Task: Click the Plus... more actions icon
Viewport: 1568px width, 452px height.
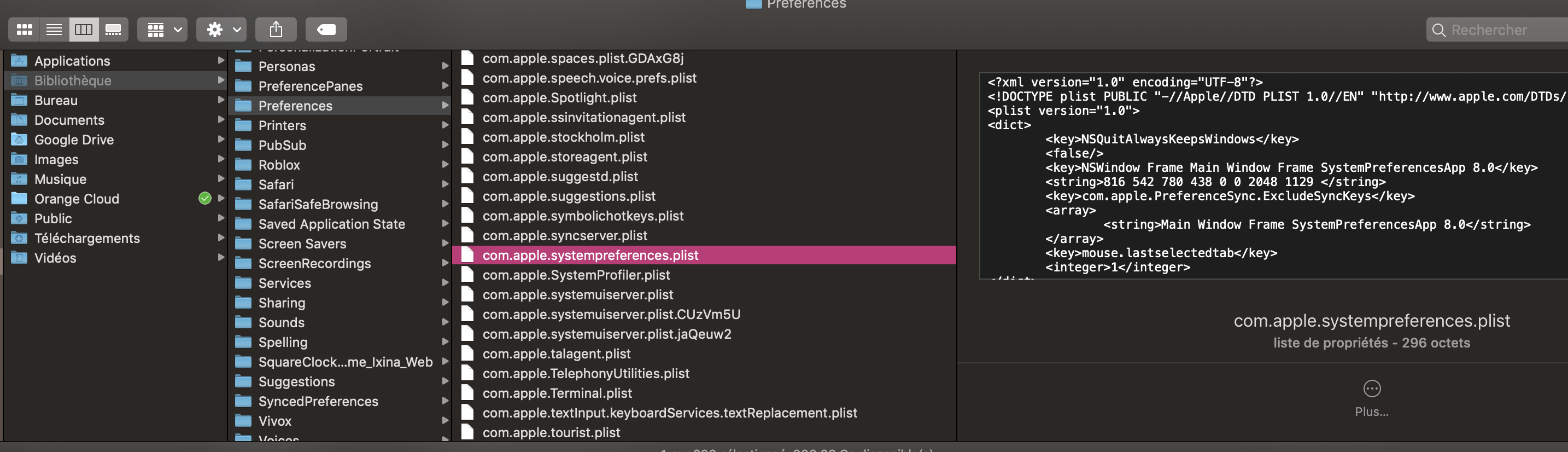Action: point(1371,389)
